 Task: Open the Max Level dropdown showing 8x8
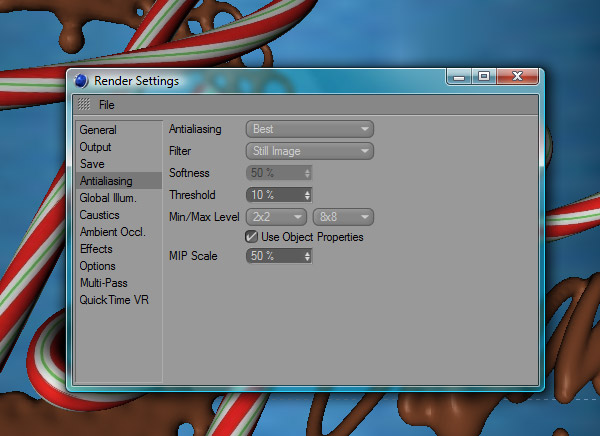point(343,217)
